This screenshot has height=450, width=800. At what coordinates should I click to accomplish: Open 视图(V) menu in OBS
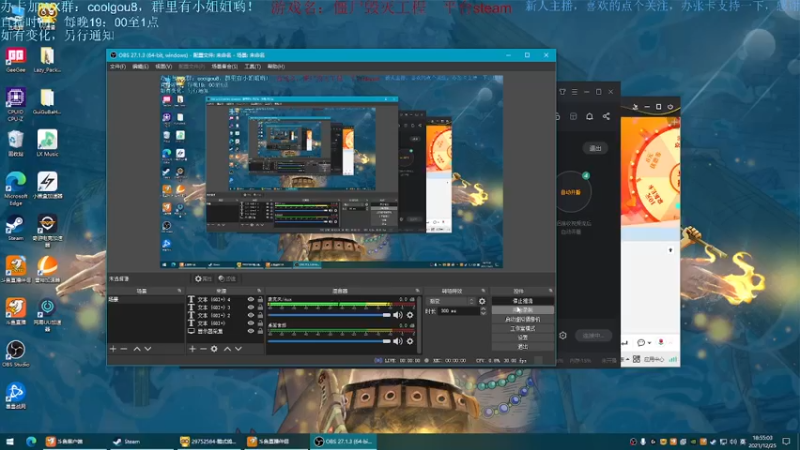pyautogui.click(x=163, y=66)
